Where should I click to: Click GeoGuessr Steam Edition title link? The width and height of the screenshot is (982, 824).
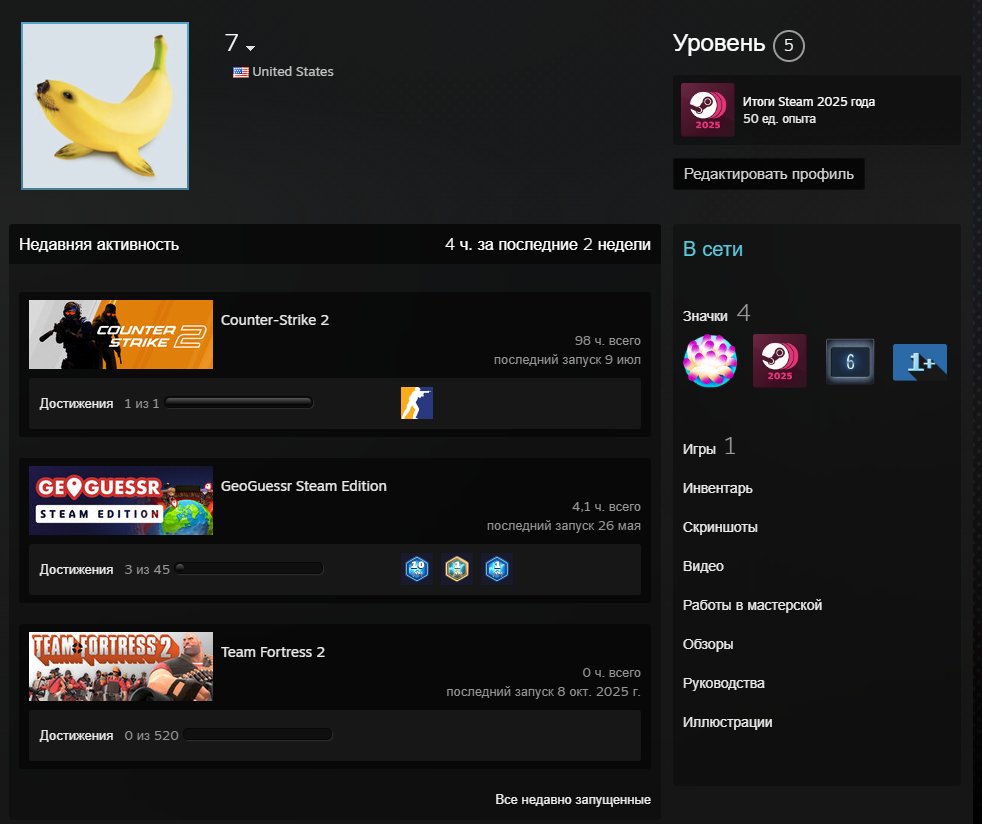coord(304,486)
